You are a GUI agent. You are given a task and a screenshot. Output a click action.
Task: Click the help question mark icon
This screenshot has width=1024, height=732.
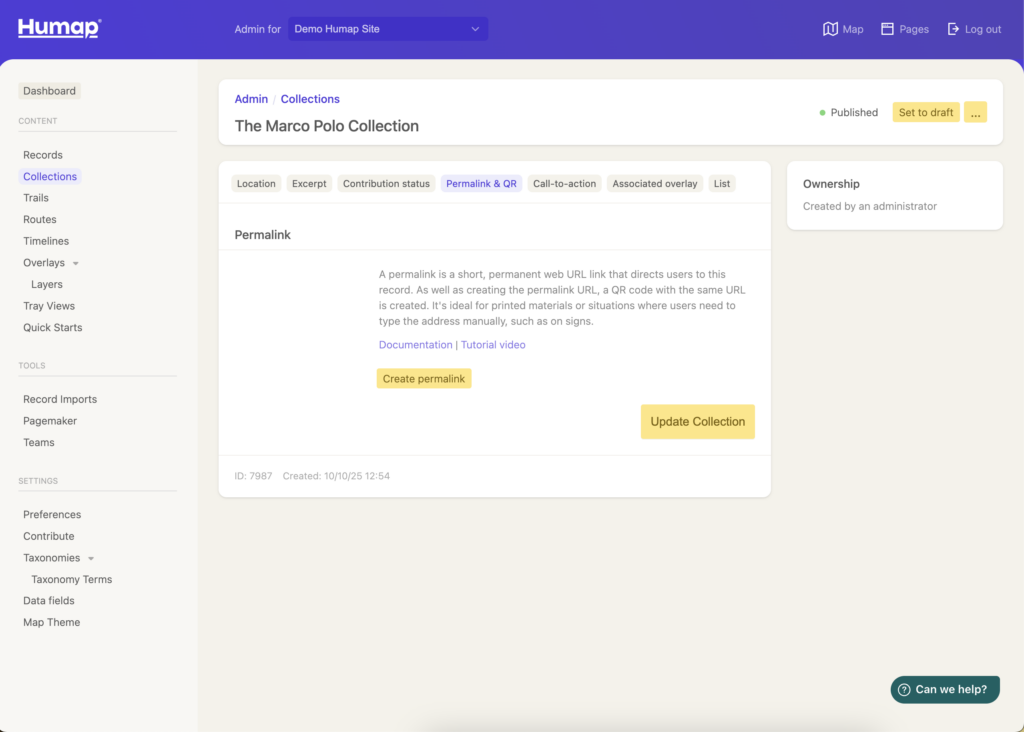pos(904,689)
